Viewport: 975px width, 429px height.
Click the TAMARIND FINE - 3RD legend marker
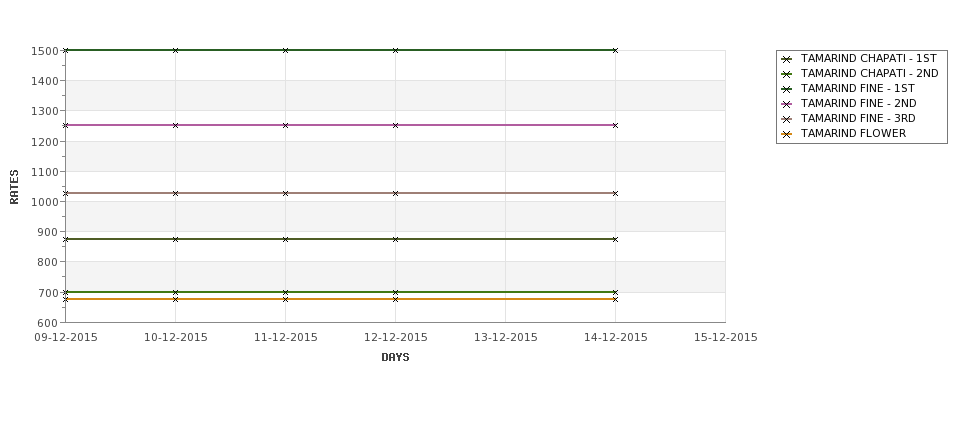point(787,119)
